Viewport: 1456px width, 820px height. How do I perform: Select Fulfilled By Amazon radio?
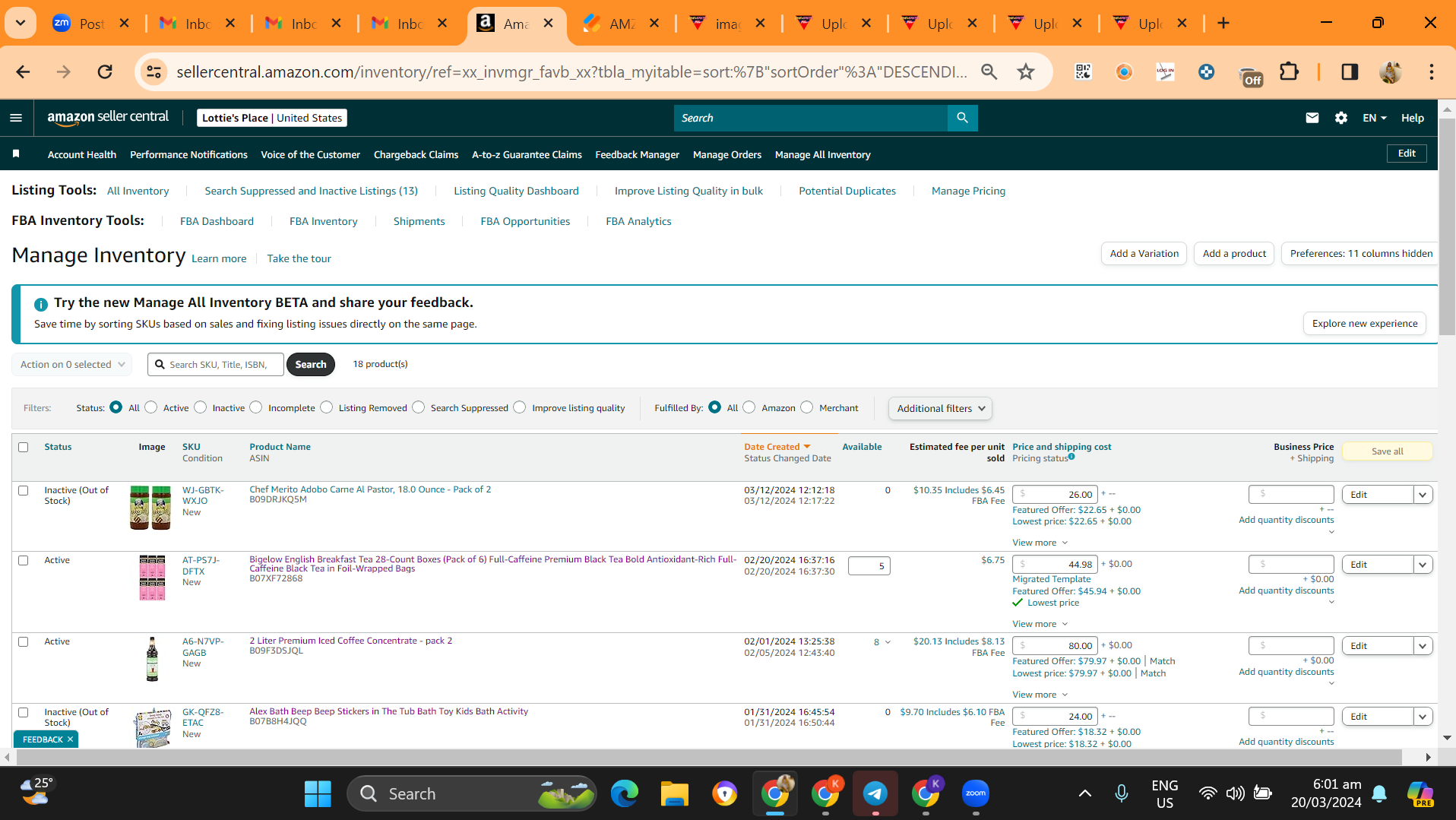coord(749,407)
